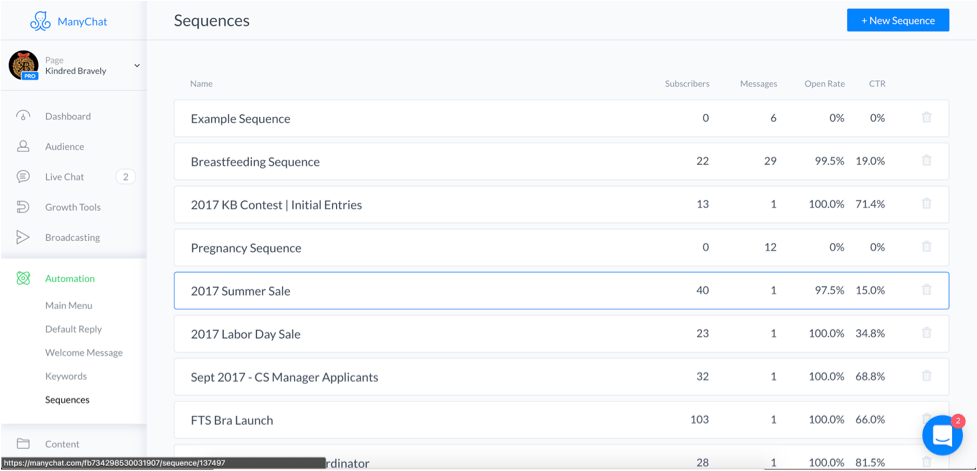Expand the Kindred Bravely page dropdown
Screen dimensions: 977x471
click(137, 65)
